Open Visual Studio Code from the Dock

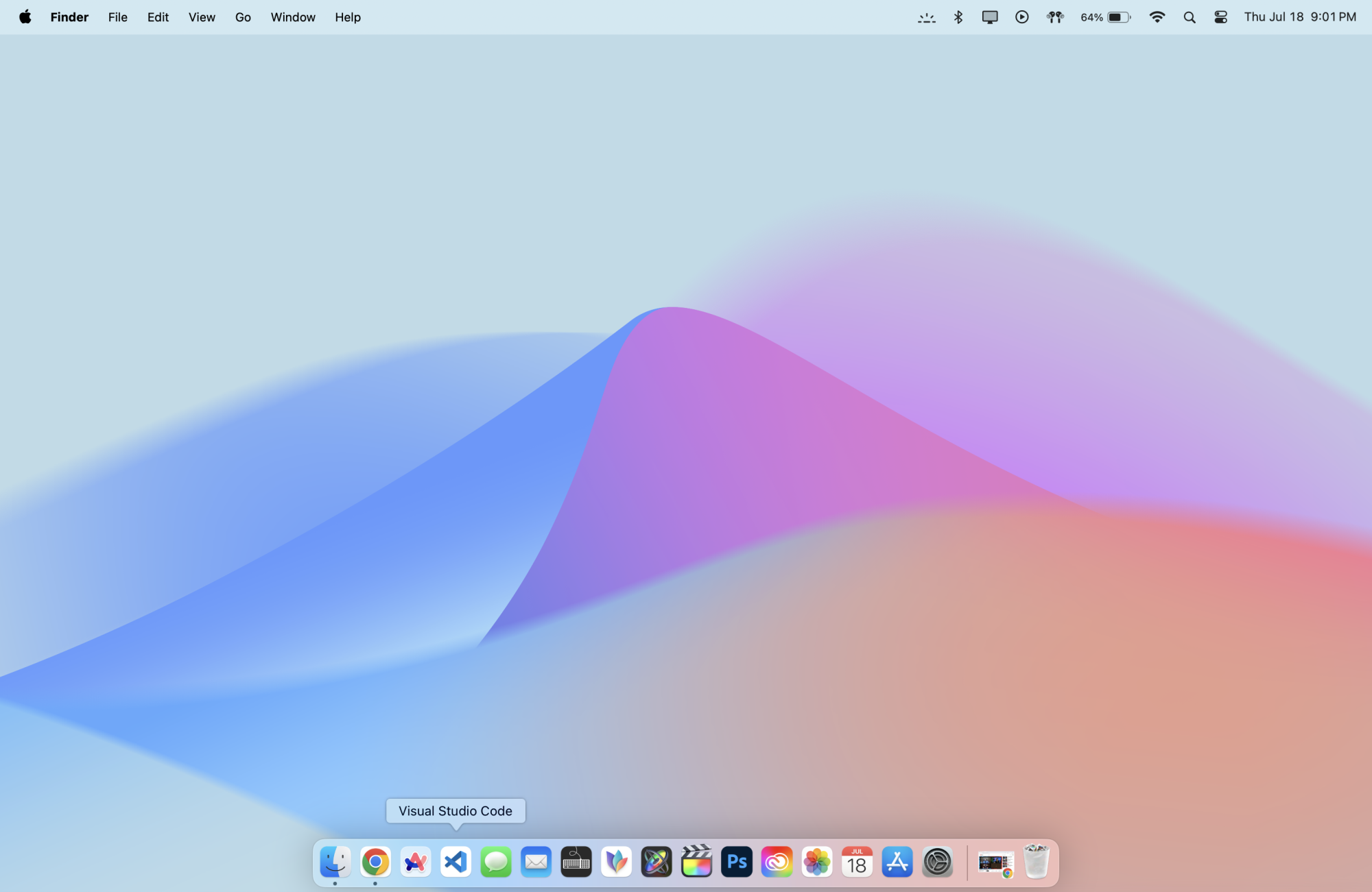(x=456, y=862)
